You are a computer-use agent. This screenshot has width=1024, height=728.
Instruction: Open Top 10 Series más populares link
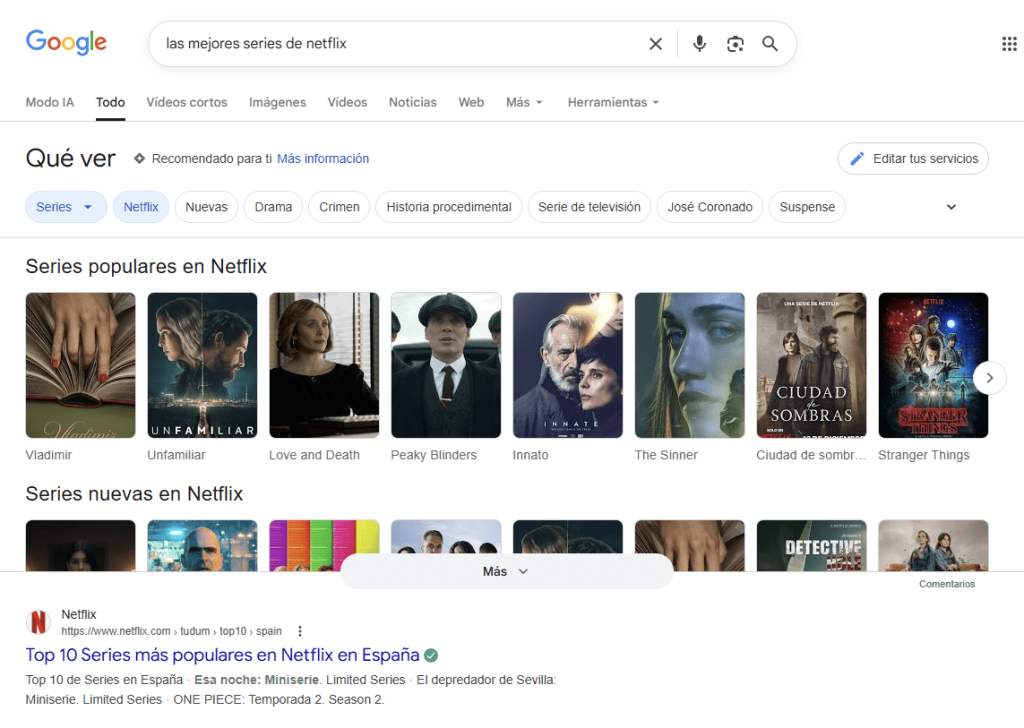tap(222, 655)
